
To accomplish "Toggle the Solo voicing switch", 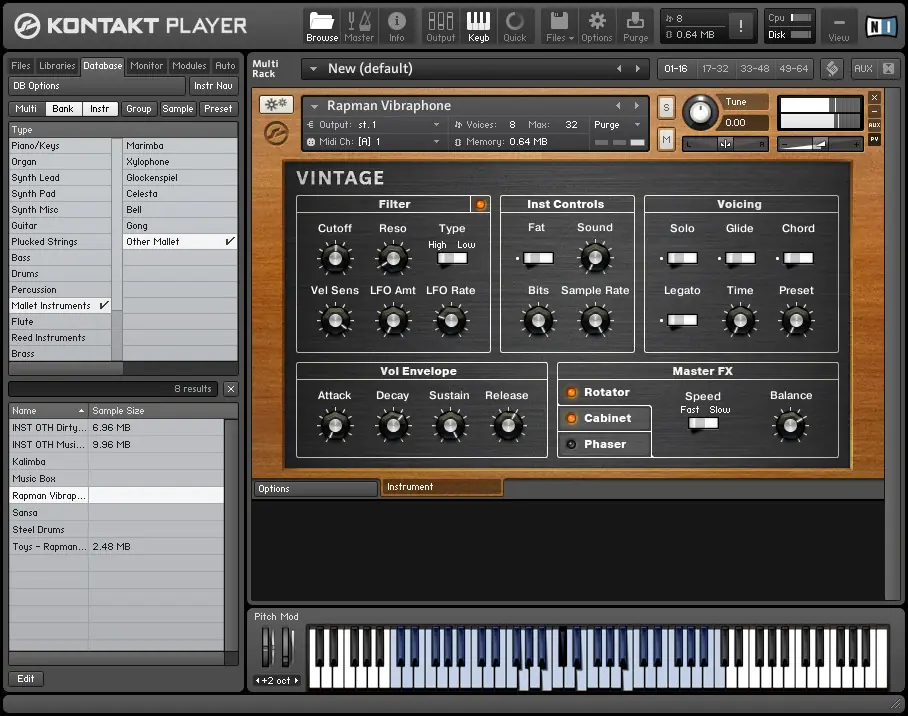I will (682, 258).
